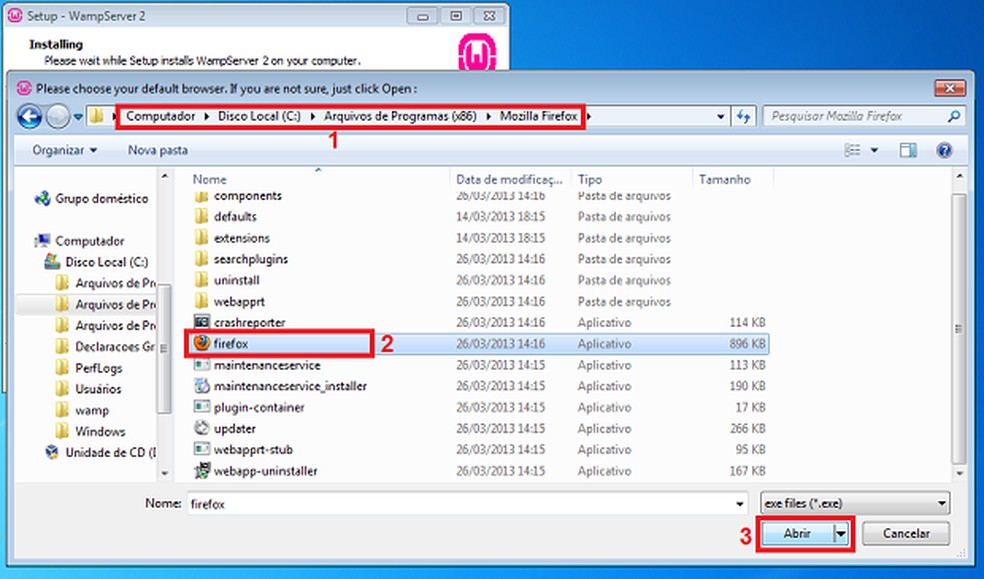Select Computador in the address path
The height and width of the screenshot is (579, 984).
click(161, 116)
